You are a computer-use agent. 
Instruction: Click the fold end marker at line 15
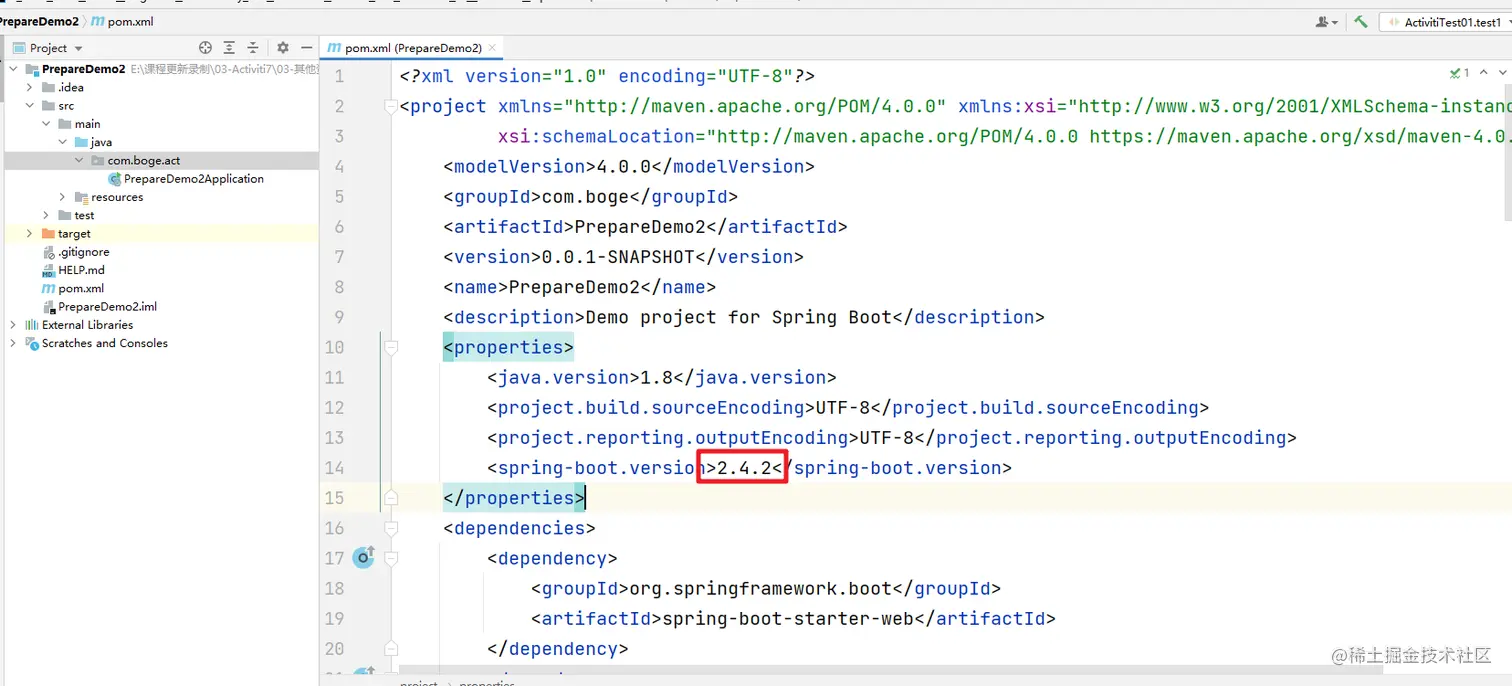(391, 497)
